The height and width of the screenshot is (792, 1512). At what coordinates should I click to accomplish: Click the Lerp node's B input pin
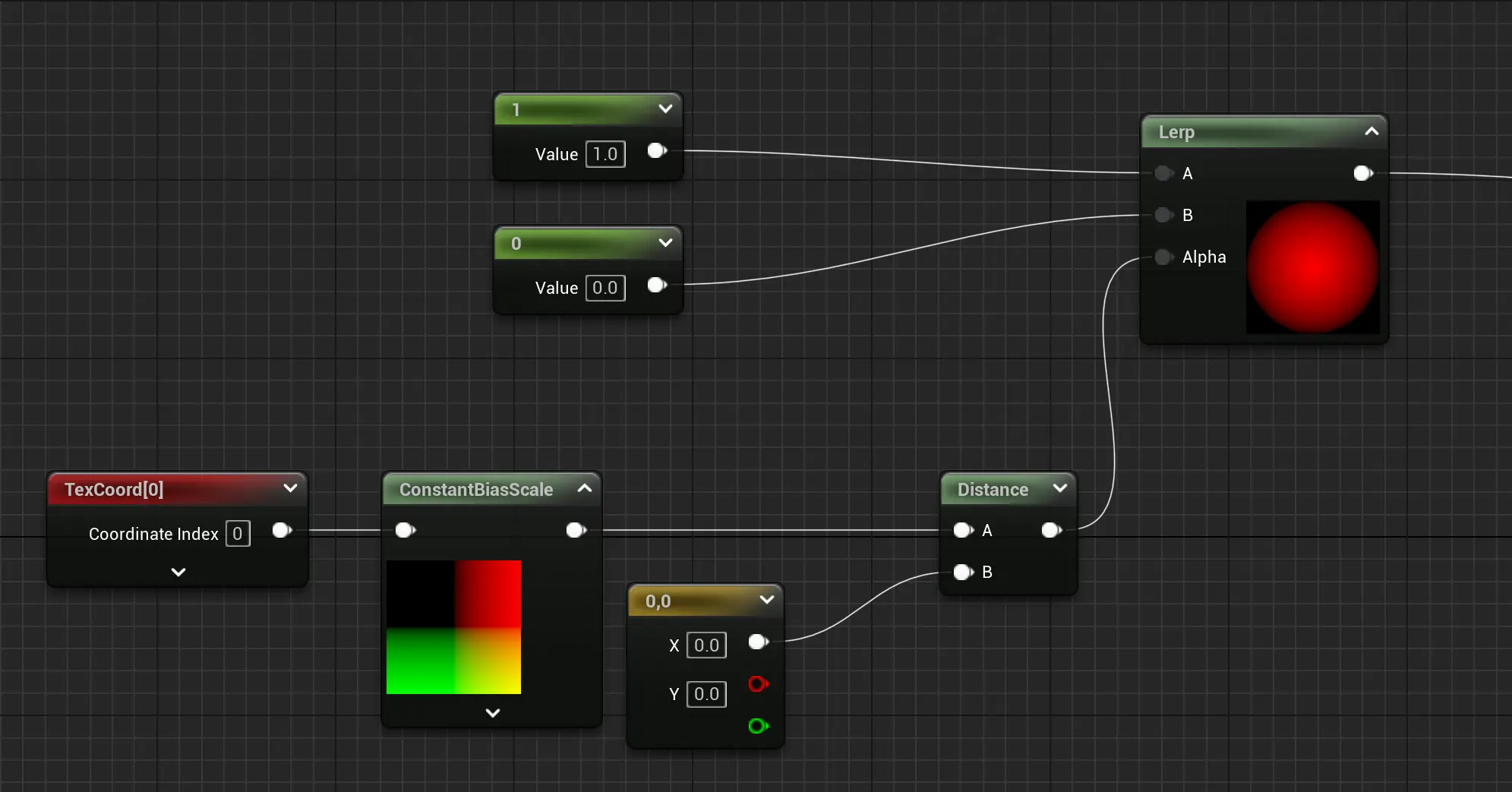[x=1163, y=215]
